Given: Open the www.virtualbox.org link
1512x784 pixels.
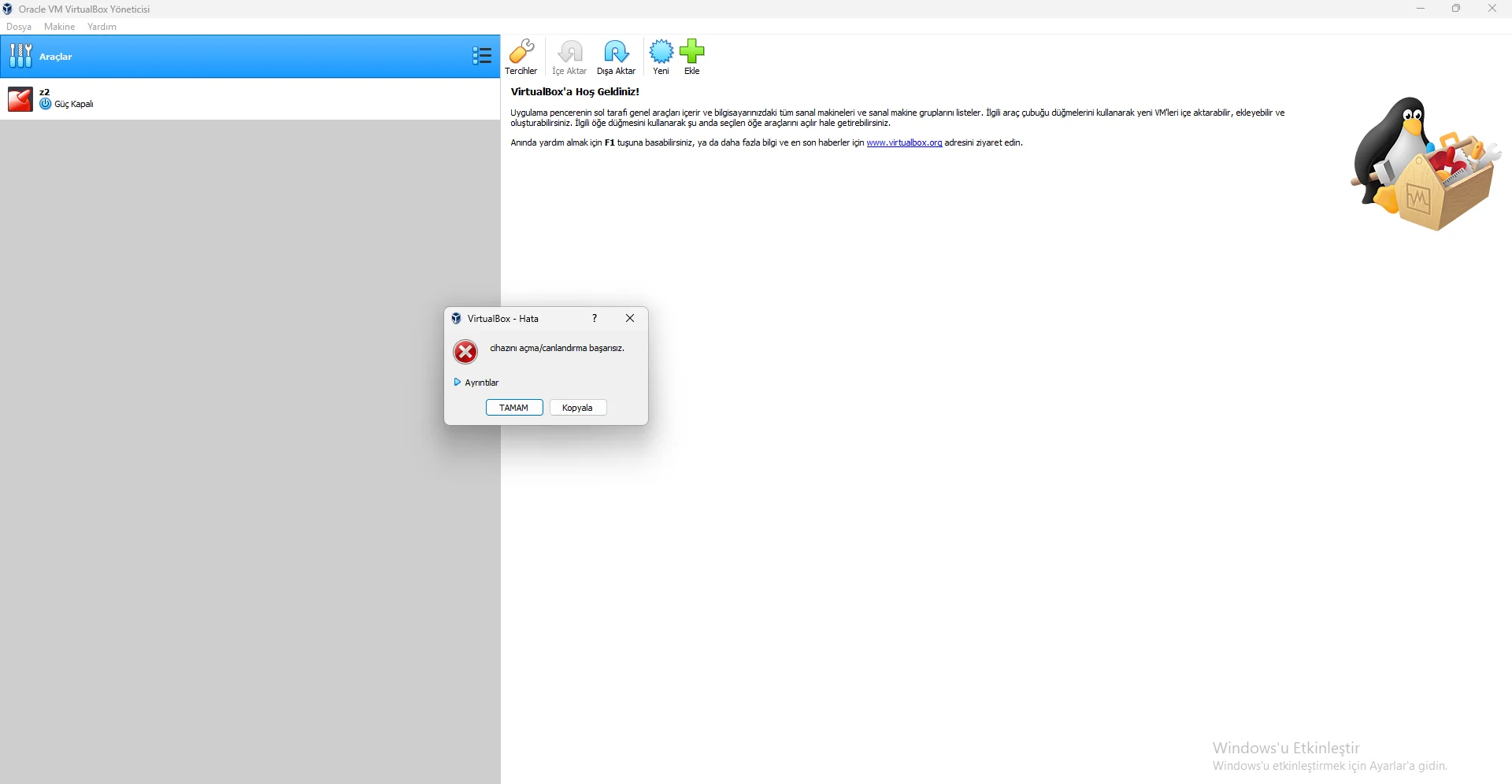Looking at the screenshot, I should tap(904, 142).
